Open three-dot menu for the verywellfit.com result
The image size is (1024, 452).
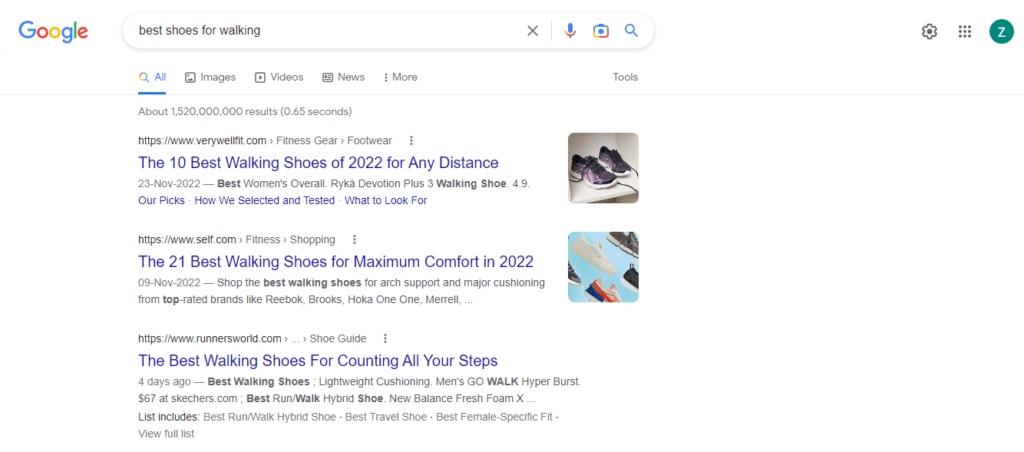tap(411, 140)
